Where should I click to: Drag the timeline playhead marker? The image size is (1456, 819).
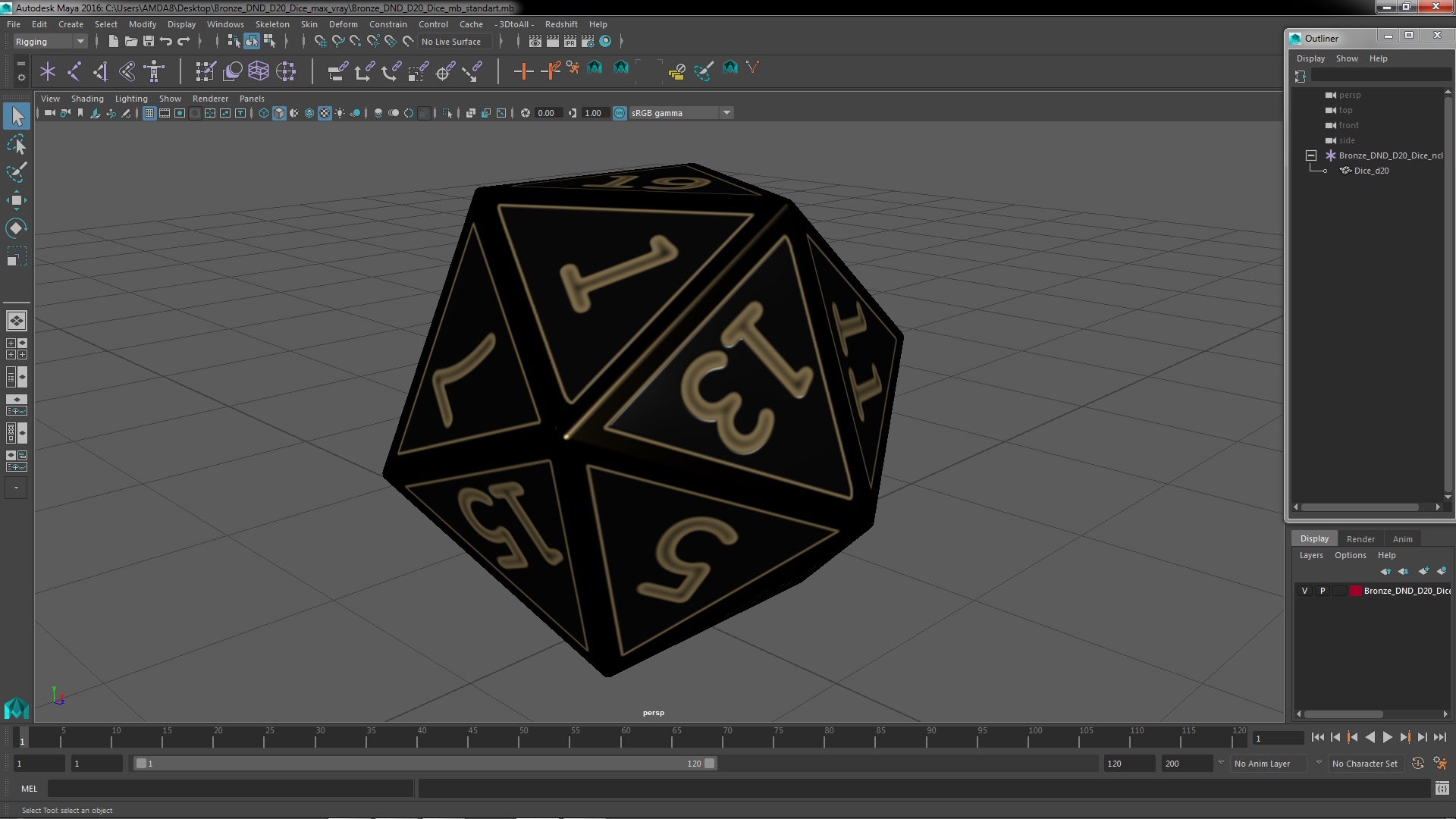pos(21,738)
